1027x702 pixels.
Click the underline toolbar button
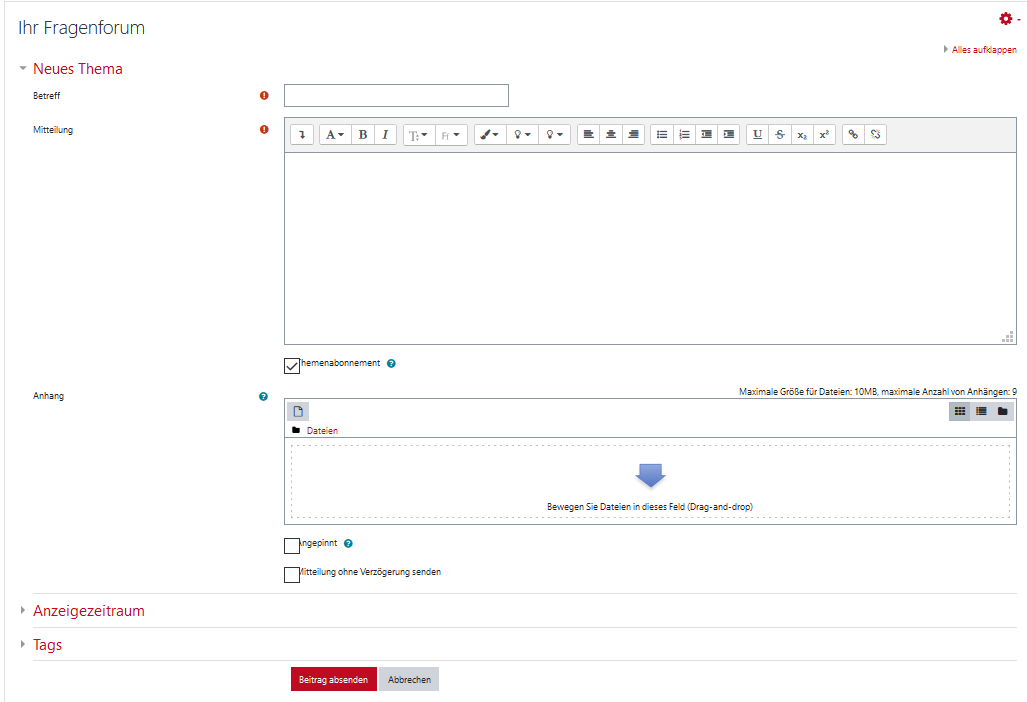757,135
